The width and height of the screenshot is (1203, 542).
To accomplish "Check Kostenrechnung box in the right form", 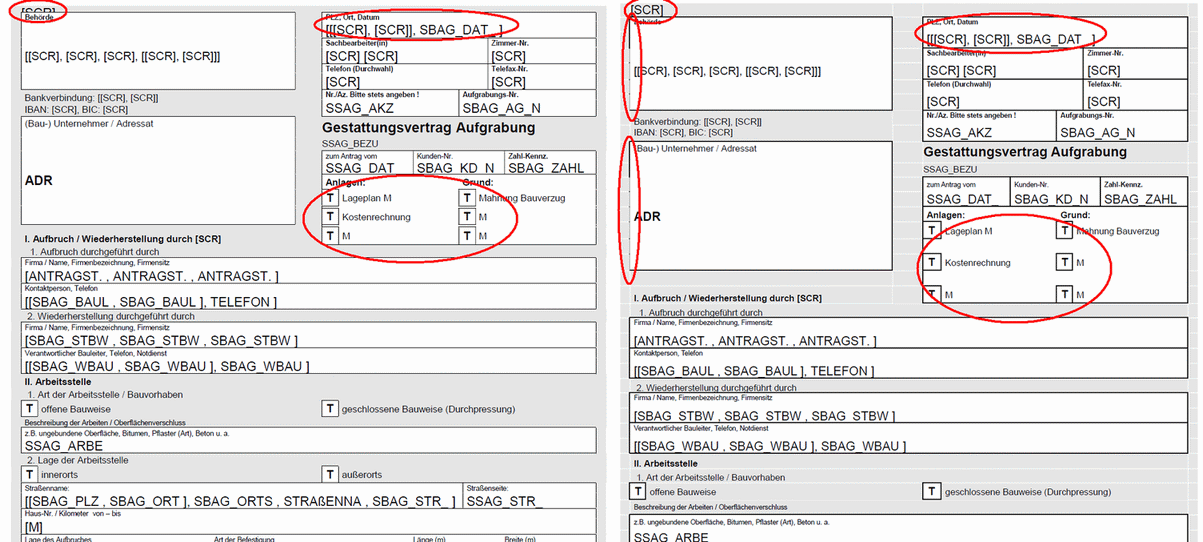I will [x=932, y=263].
